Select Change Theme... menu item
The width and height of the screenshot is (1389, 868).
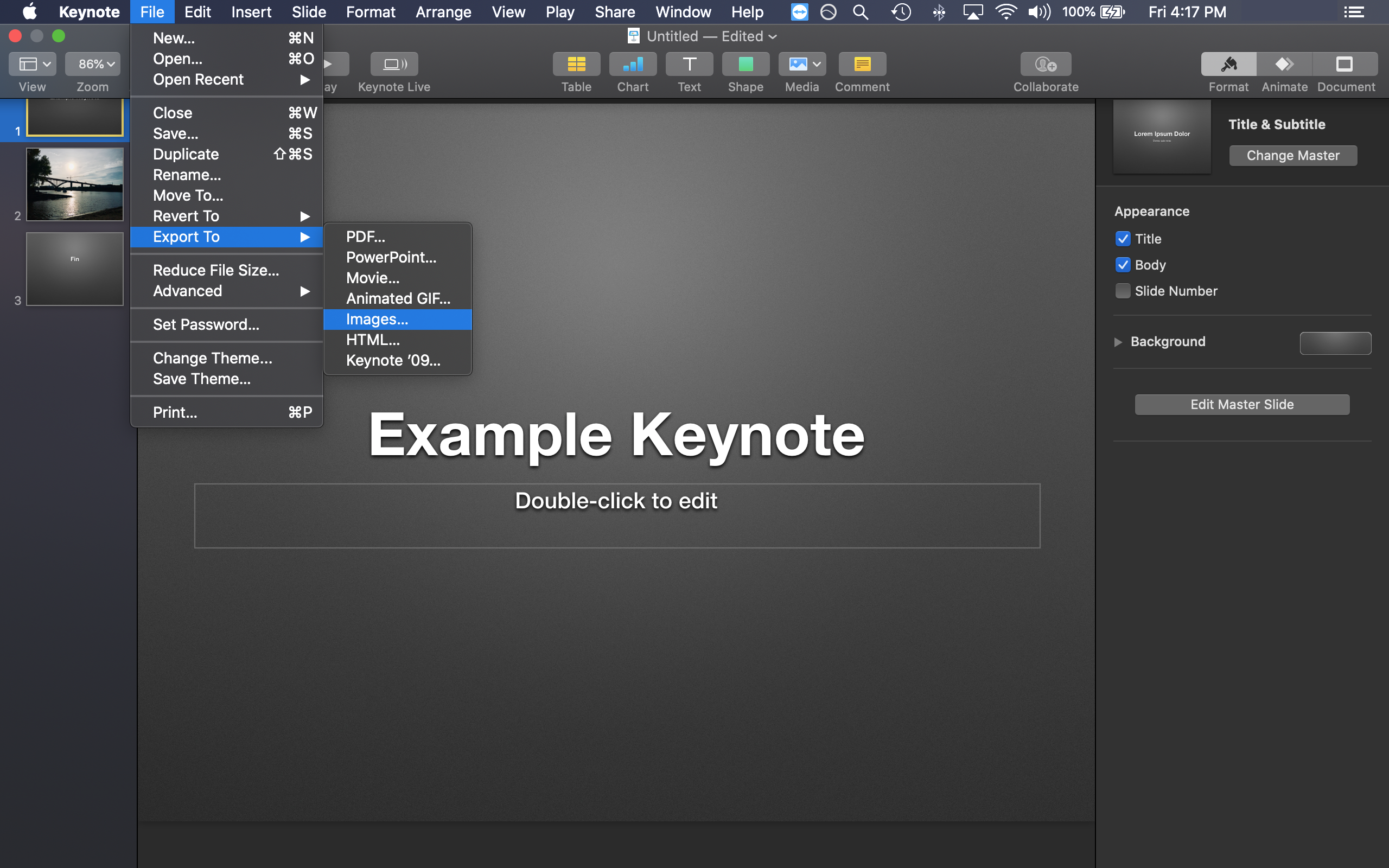click(x=227, y=358)
